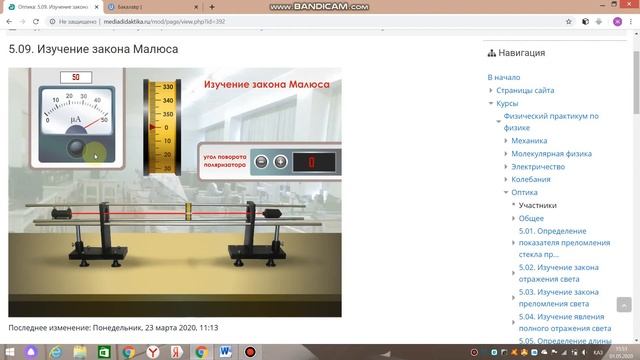Open the browser profile avatar
The height and width of the screenshot is (360, 640).
coord(617,22)
